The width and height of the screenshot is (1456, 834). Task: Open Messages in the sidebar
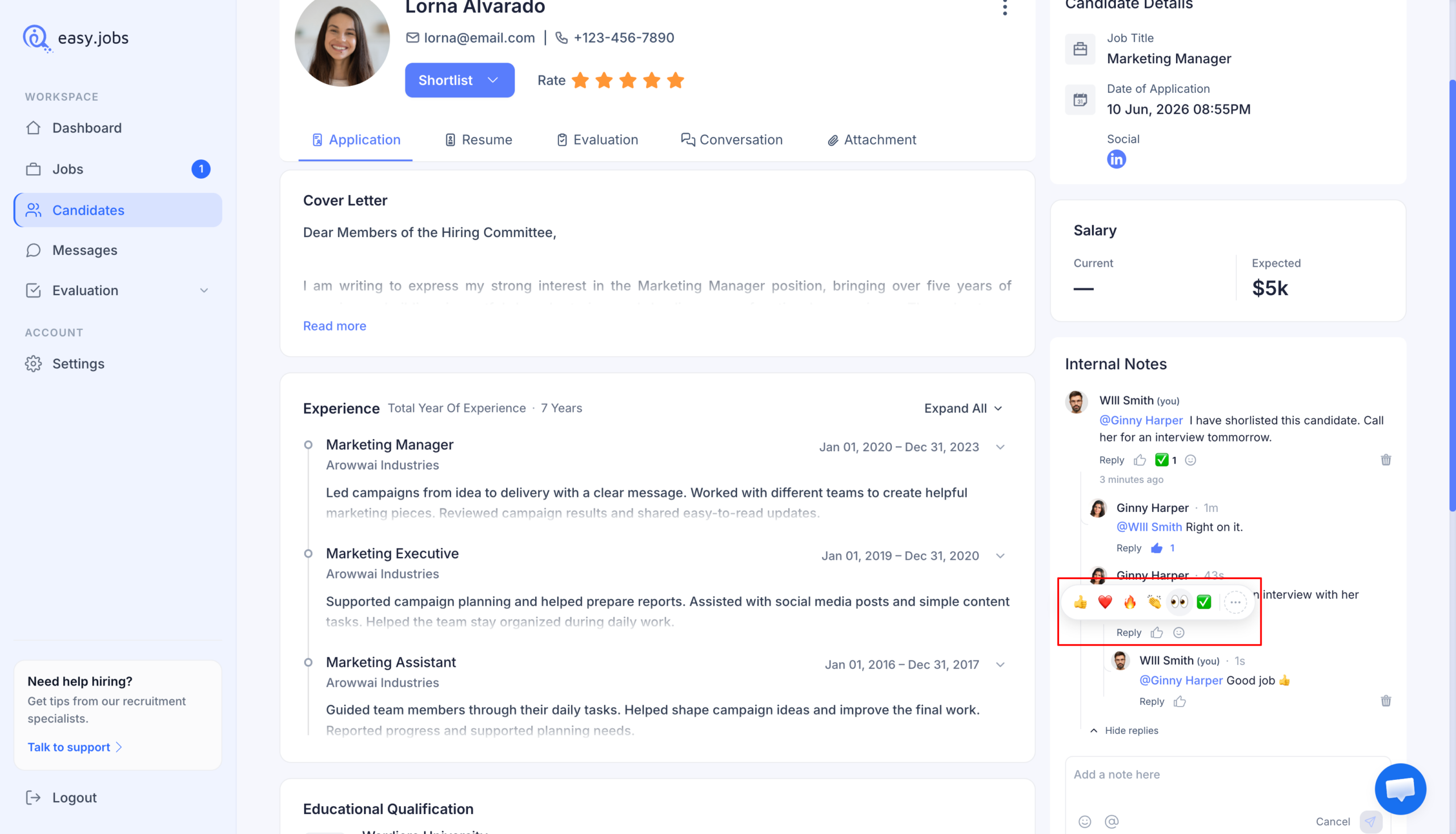(x=118, y=250)
